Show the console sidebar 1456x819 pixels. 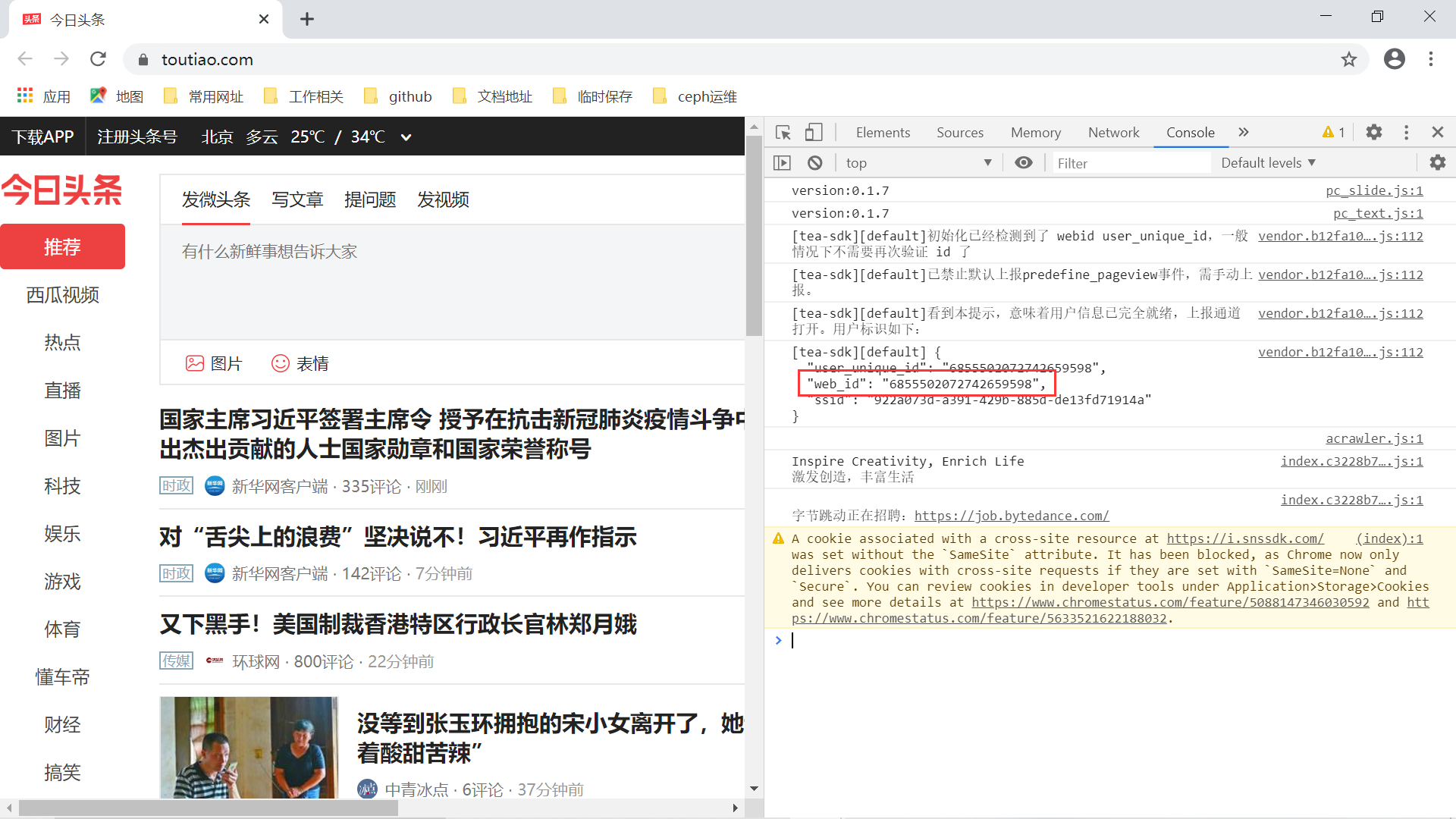tap(782, 163)
